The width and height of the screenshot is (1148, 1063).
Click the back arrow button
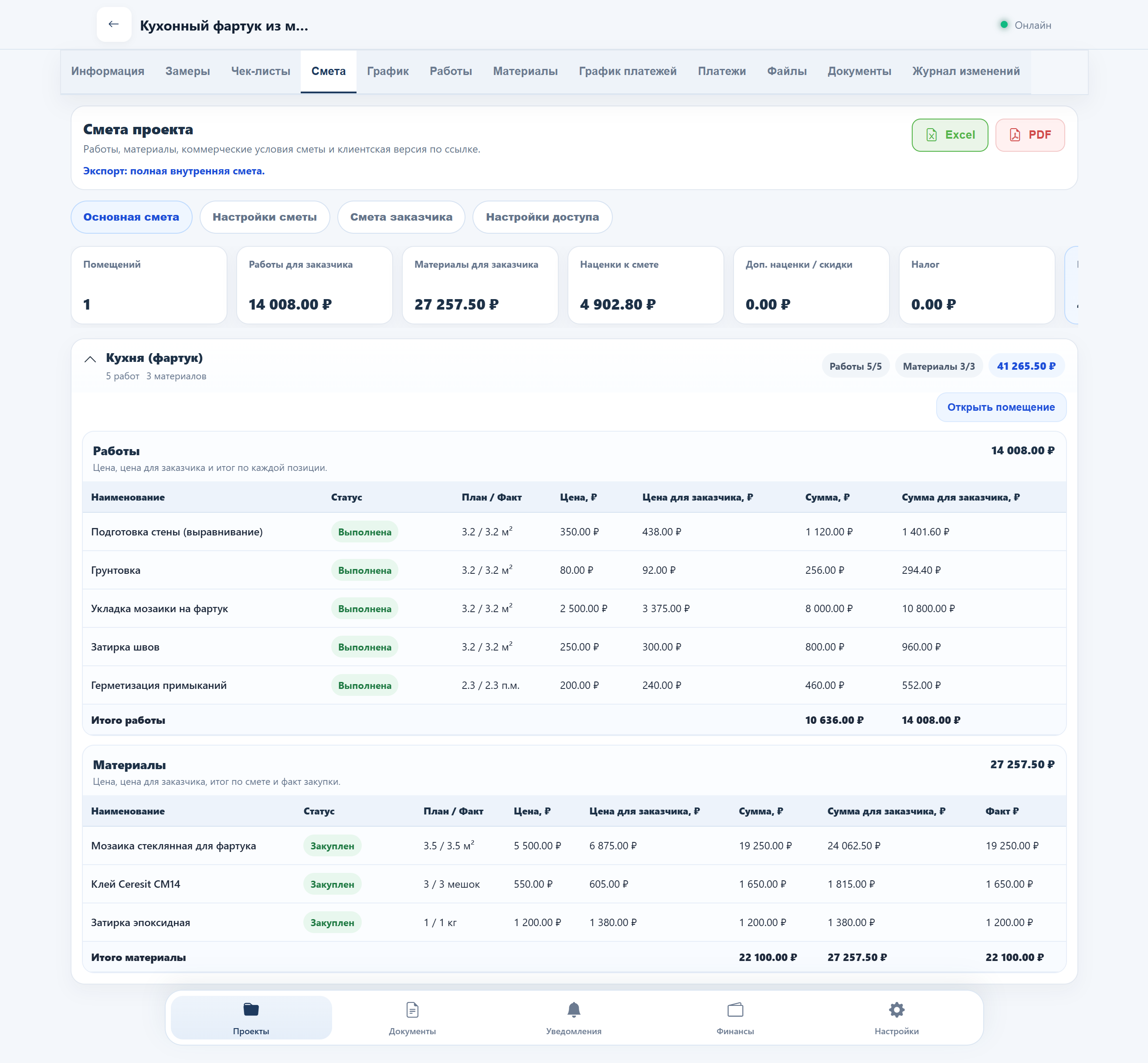click(114, 24)
